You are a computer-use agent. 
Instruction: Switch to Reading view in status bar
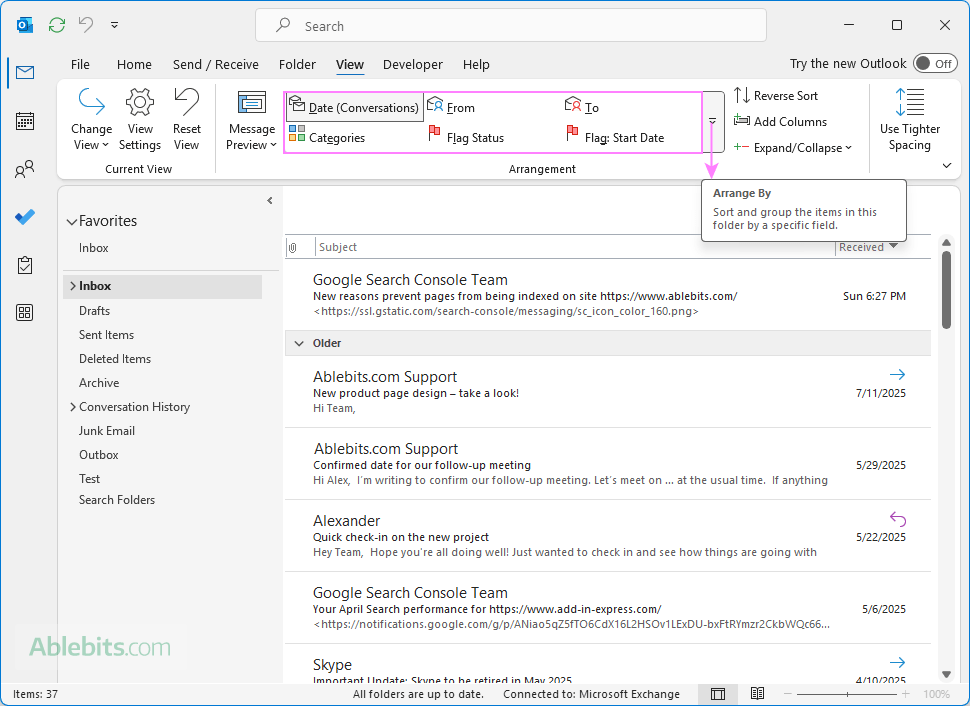click(x=757, y=694)
